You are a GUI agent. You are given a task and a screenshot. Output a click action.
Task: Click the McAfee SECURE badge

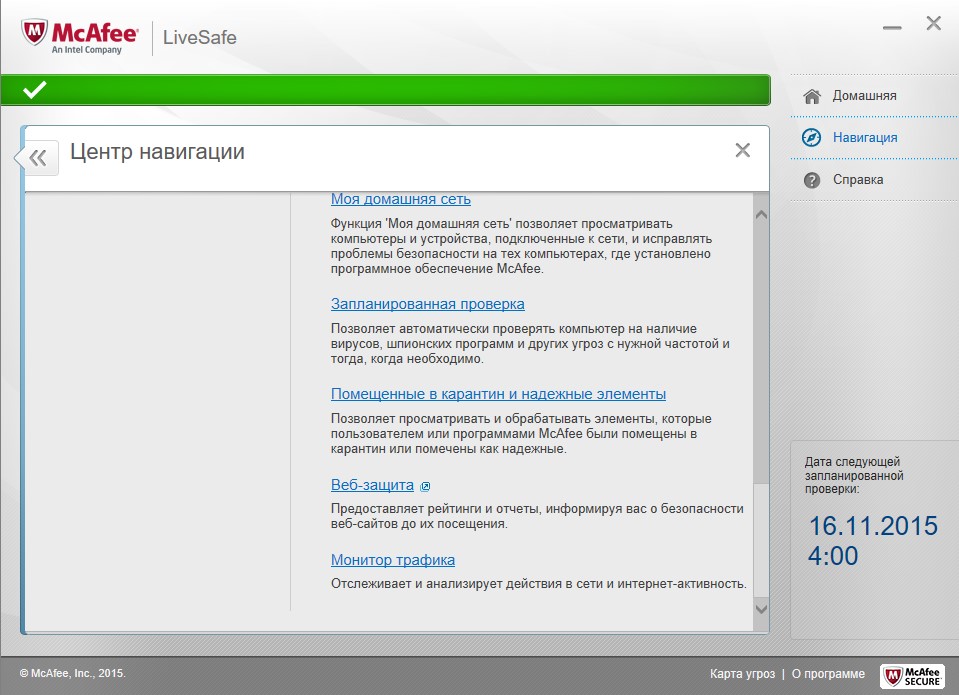(x=912, y=676)
